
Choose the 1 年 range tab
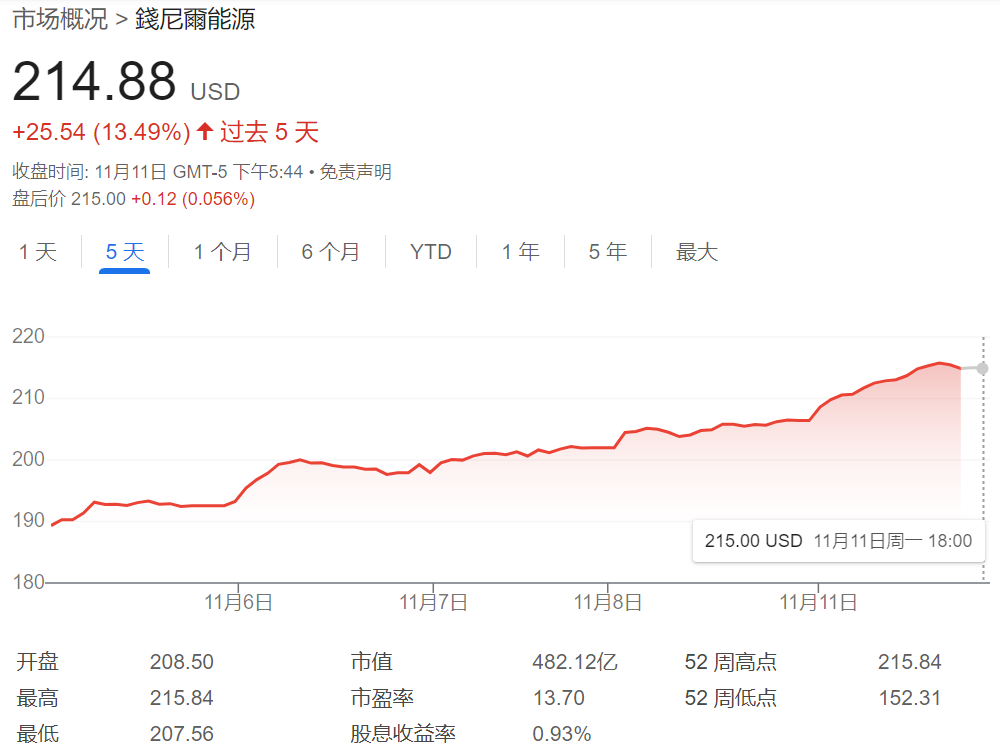pyautogui.click(x=520, y=252)
